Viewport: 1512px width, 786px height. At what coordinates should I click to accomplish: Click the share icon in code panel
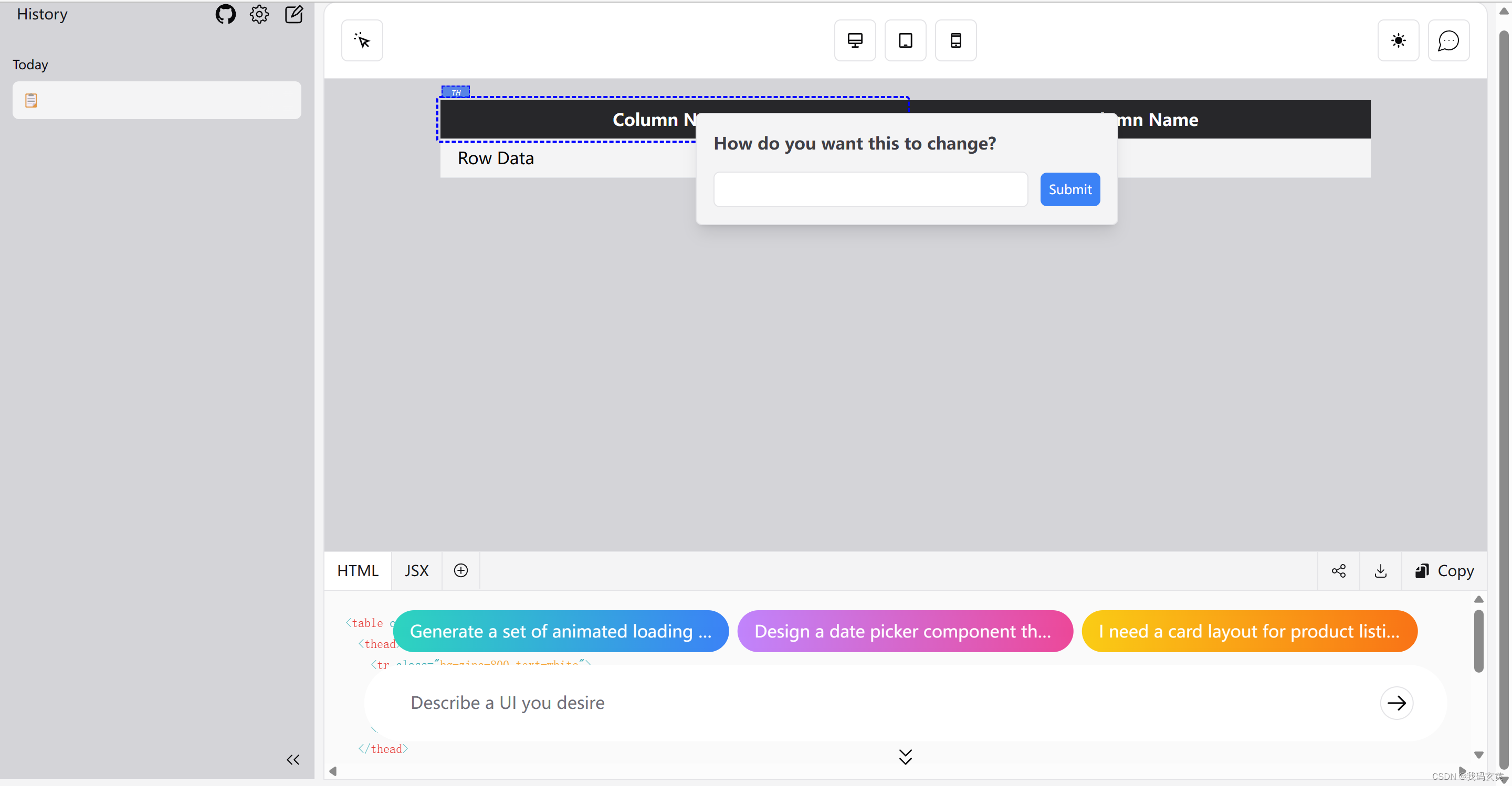(x=1339, y=571)
